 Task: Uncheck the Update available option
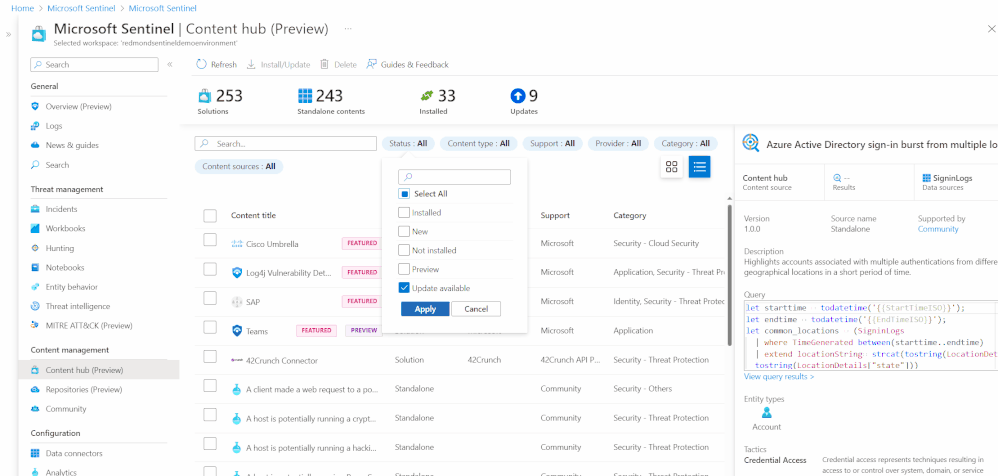[404, 288]
